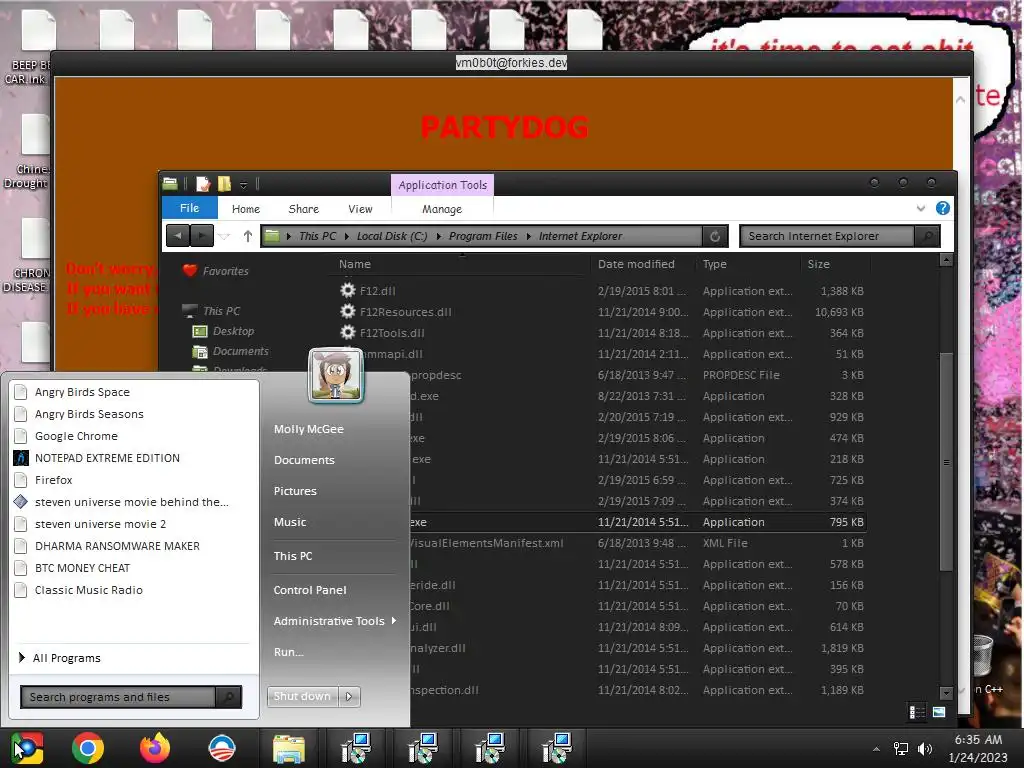Click Application Tools contextual tab
Image resolution: width=1024 pixels, height=768 pixels.
pos(443,185)
